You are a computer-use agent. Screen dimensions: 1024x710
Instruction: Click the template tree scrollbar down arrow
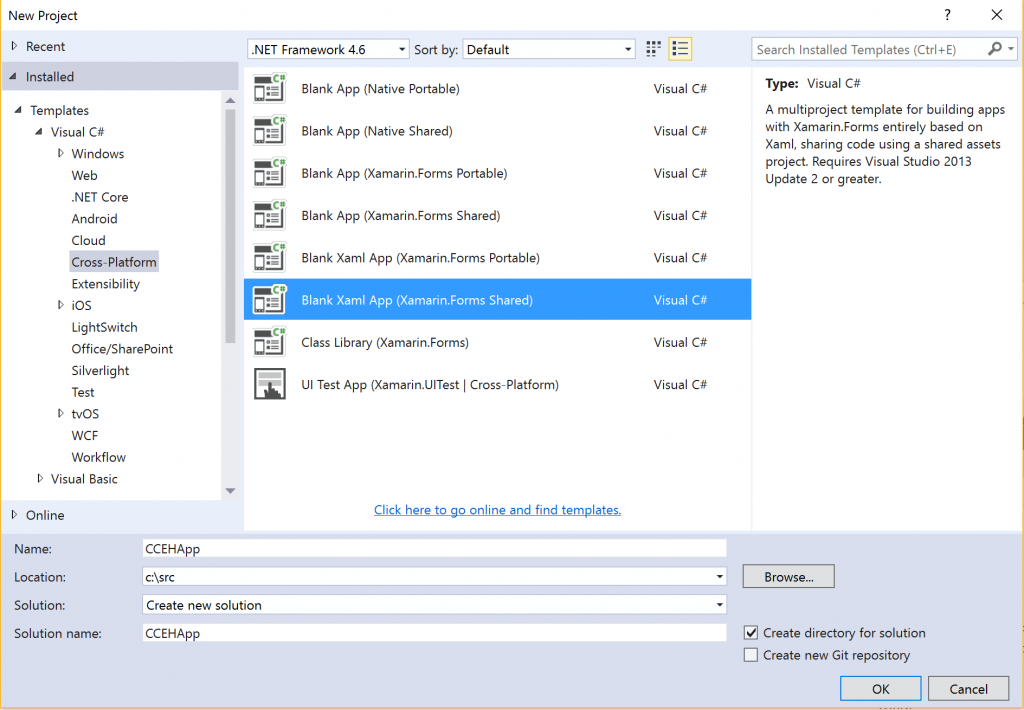(230, 491)
